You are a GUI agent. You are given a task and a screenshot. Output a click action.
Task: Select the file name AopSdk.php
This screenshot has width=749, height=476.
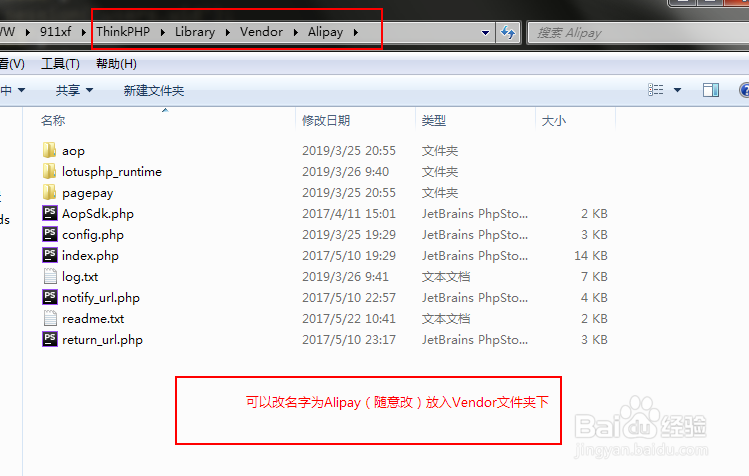(98, 214)
